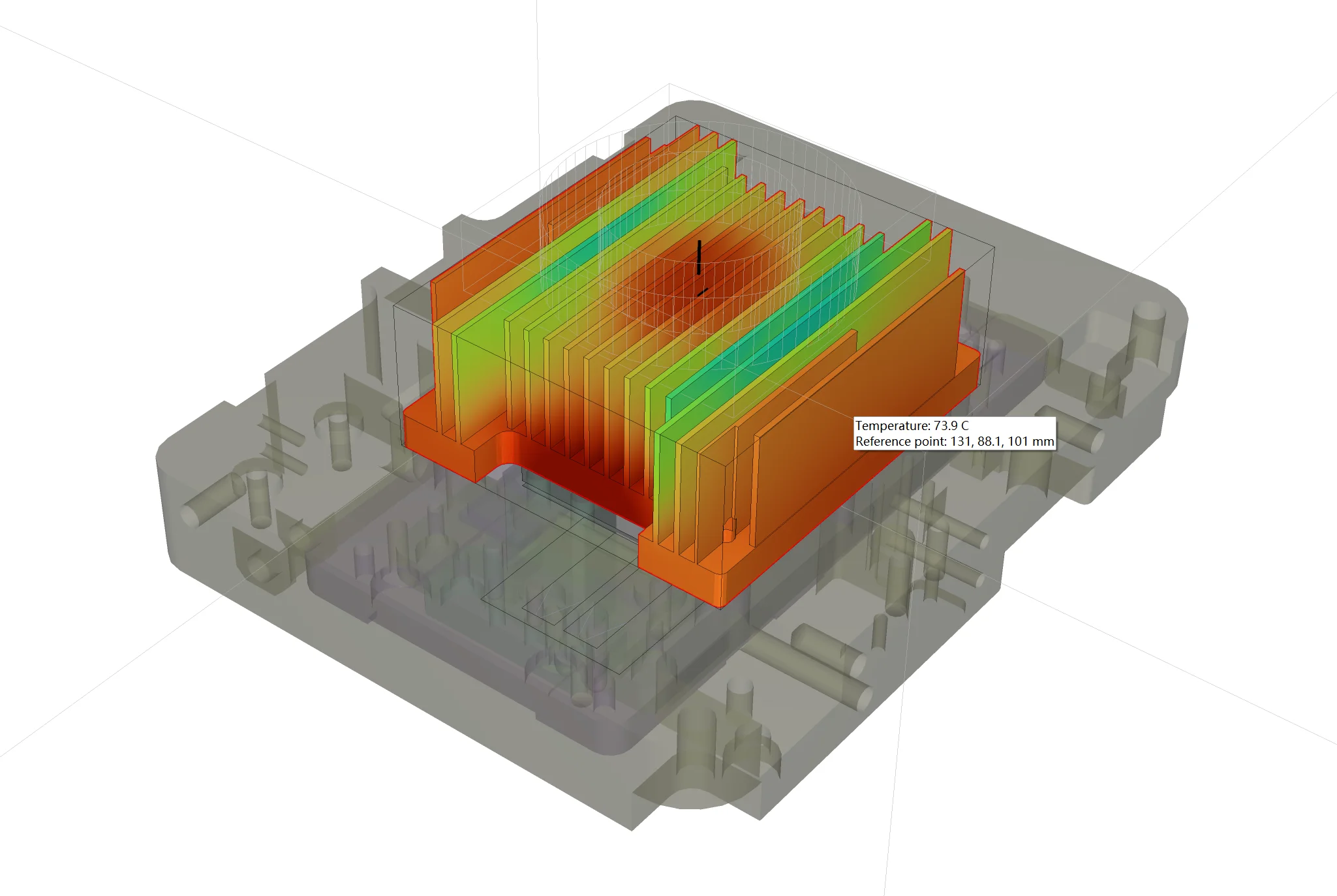Screen dimensions: 1337x896
Task: Click the Temperature 73.9 C readout label
Action: pos(912,425)
